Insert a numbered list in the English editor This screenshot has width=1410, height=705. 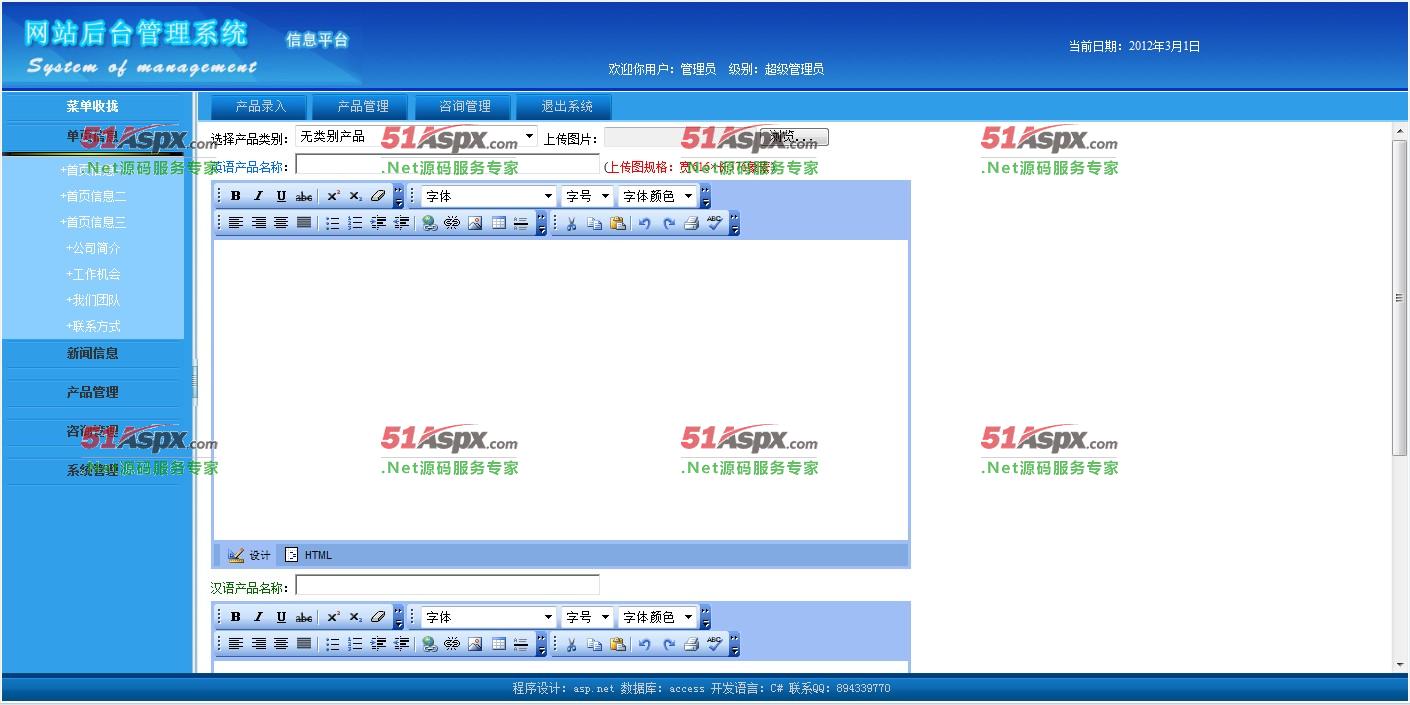tap(355, 223)
